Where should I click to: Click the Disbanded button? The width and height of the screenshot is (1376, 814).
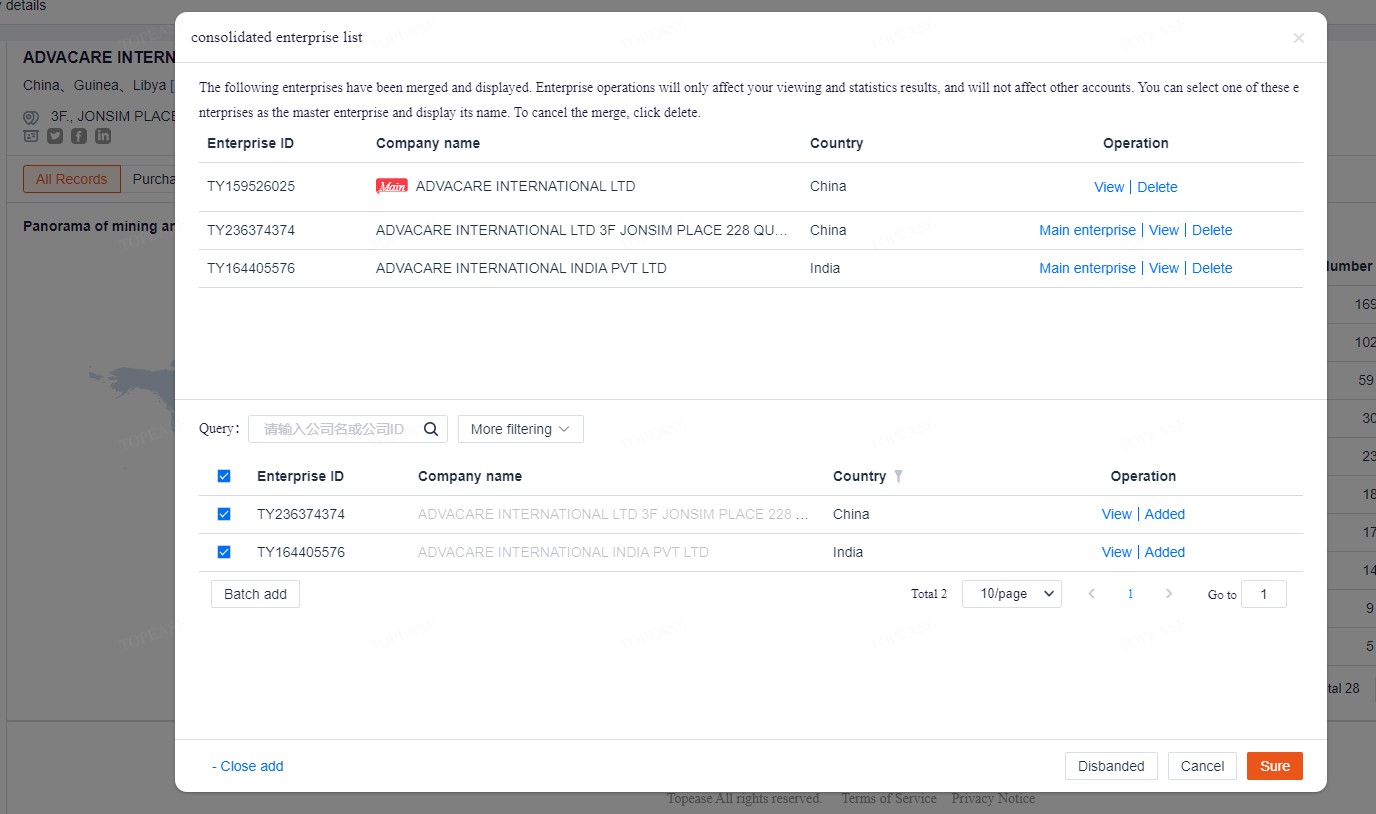tap(1111, 766)
